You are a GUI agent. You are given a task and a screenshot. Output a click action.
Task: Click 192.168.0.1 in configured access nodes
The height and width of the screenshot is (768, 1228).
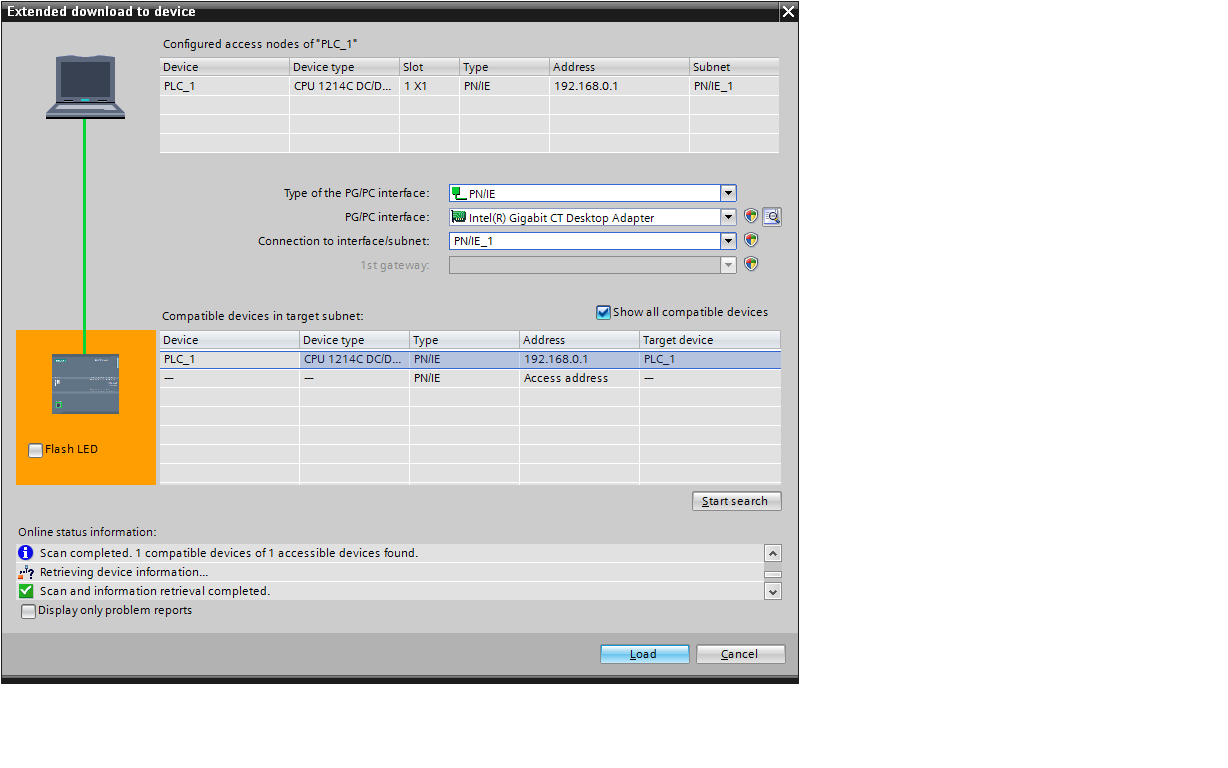point(586,86)
